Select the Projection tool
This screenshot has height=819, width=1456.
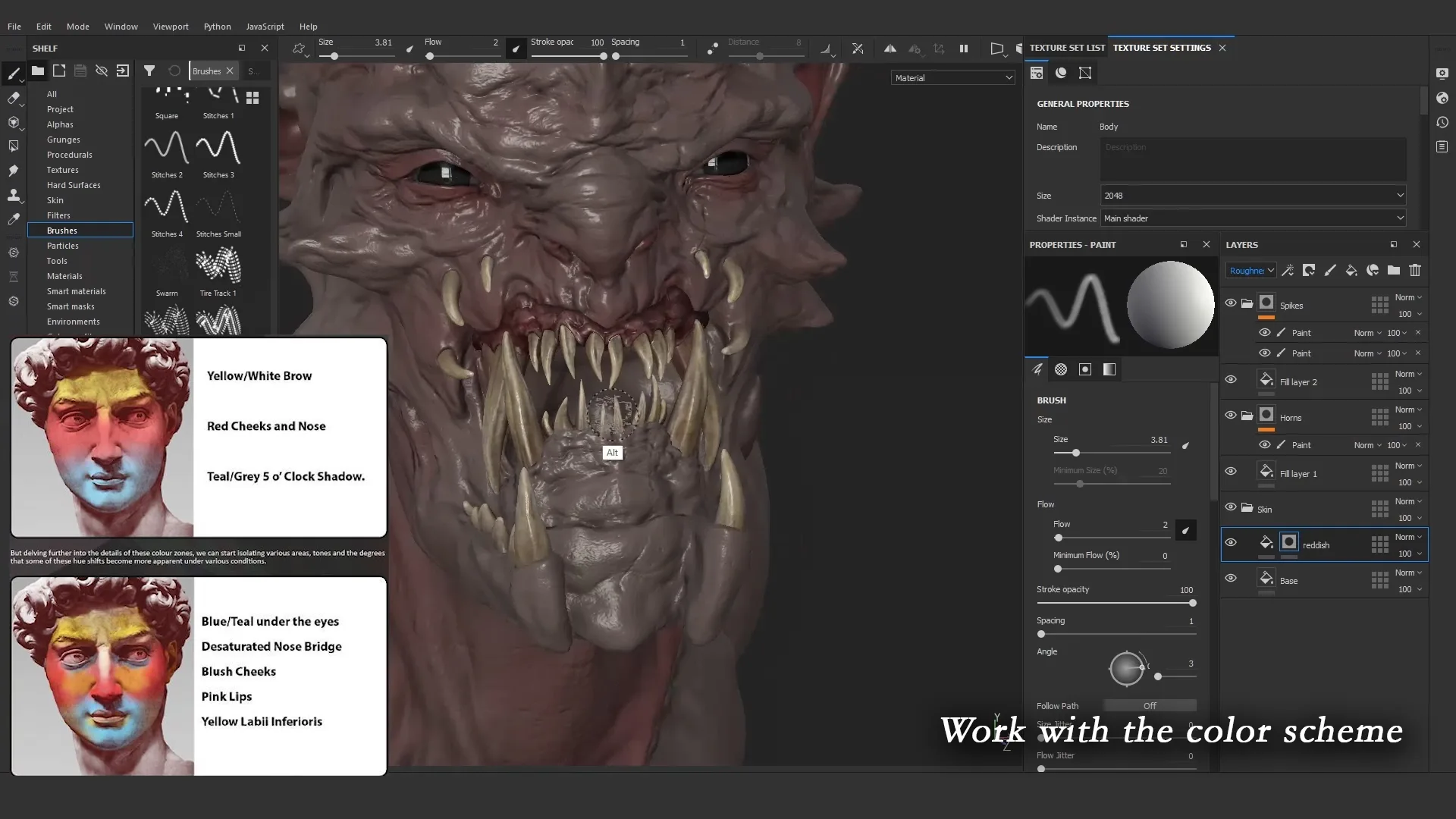click(14, 122)
